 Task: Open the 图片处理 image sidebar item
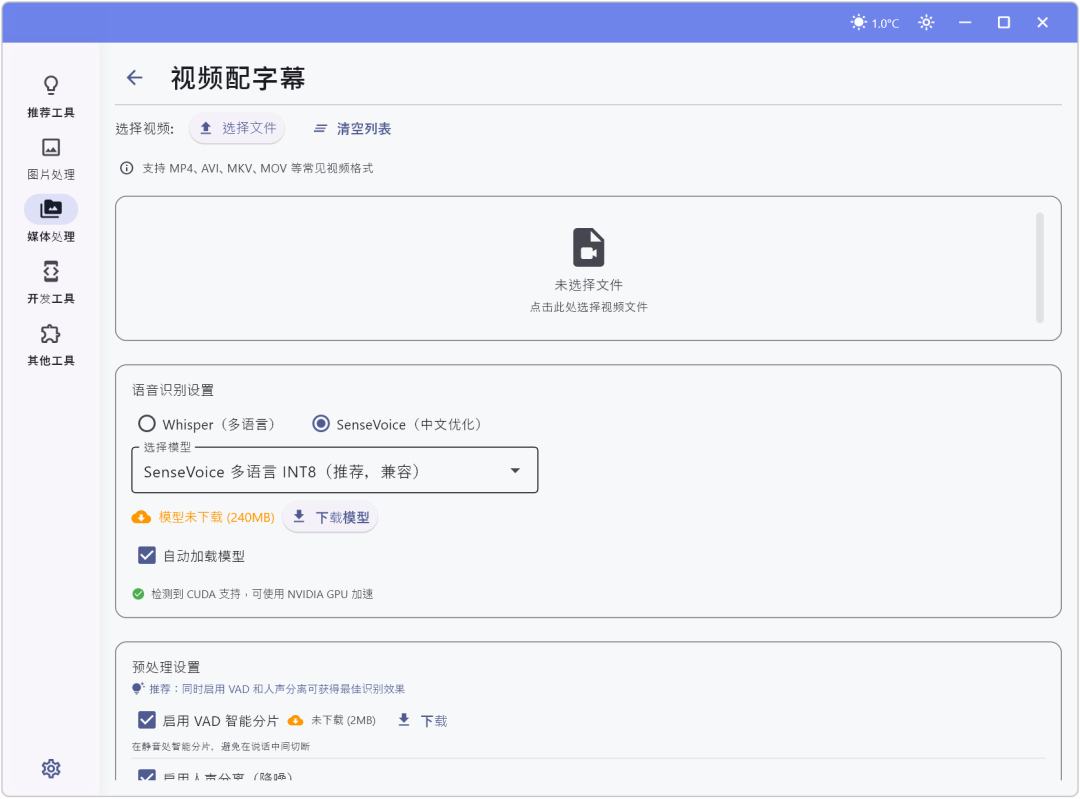51,158
